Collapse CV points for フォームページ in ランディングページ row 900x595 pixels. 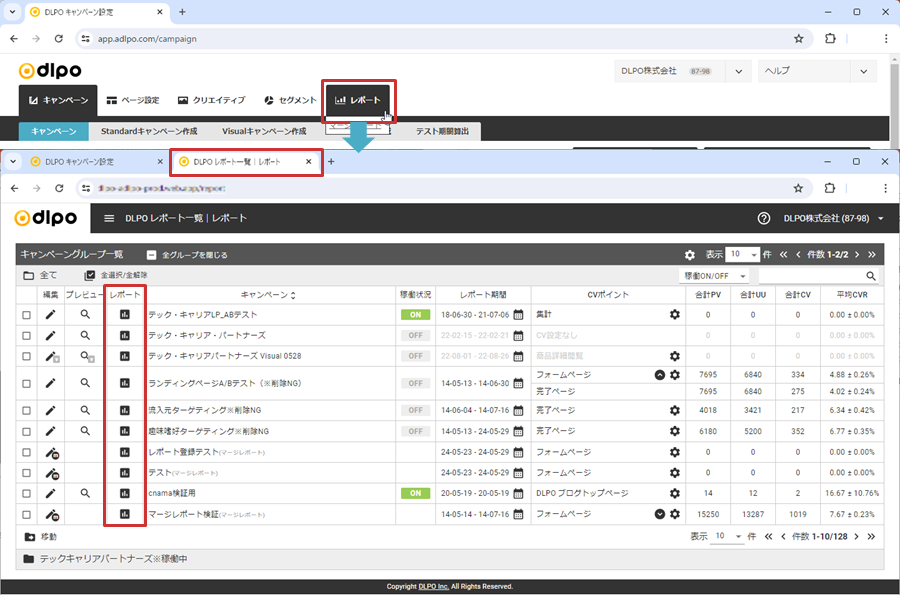point(660,375)
